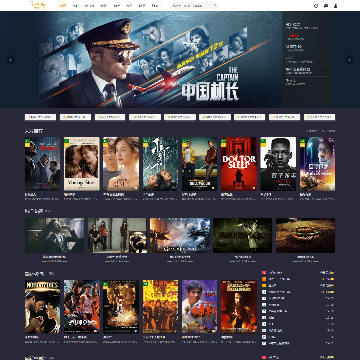Click the history icon in the header
360x360 pixels.
click(x=316, y=6)
